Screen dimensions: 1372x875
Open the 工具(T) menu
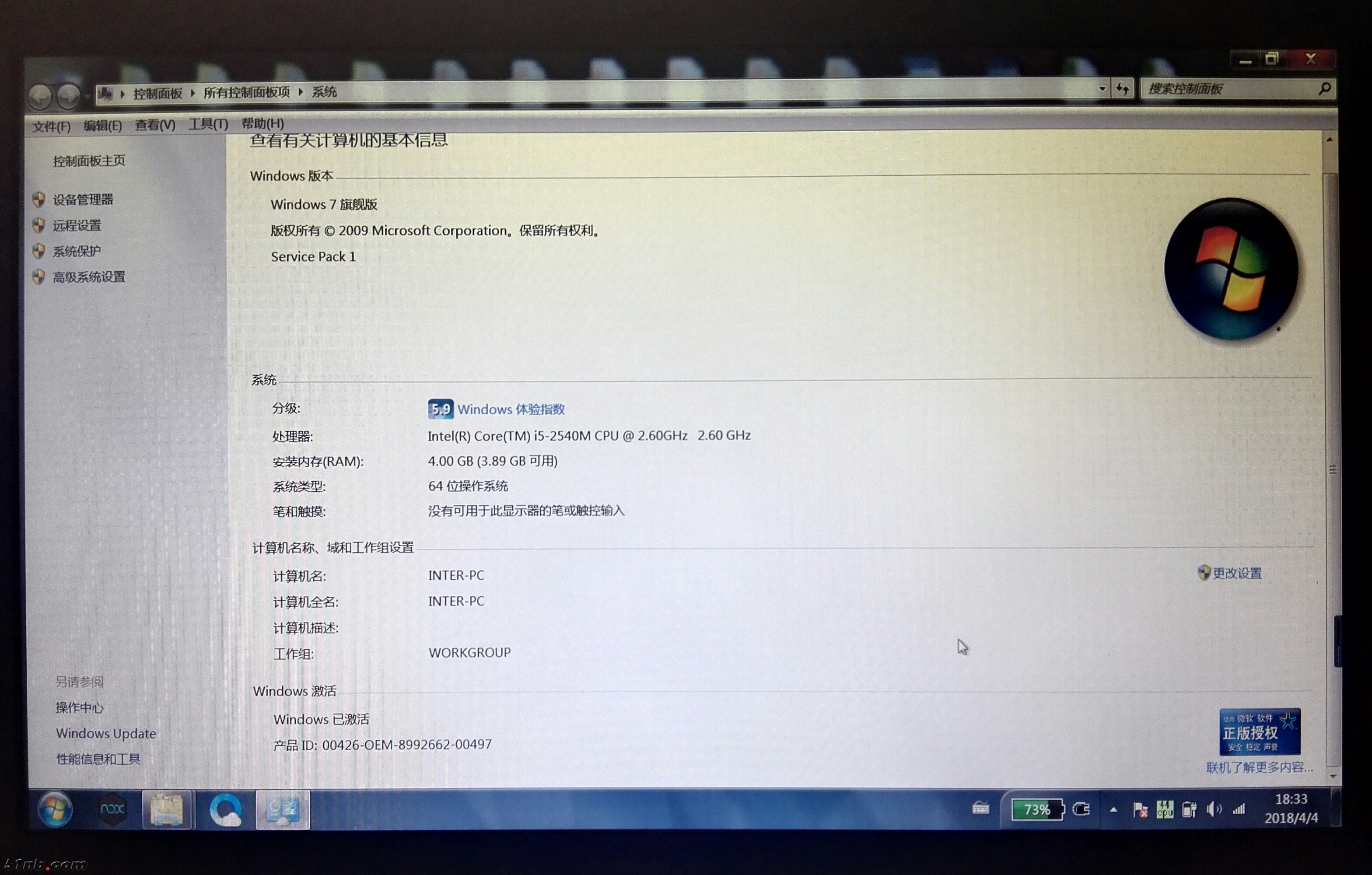(208, 124)
